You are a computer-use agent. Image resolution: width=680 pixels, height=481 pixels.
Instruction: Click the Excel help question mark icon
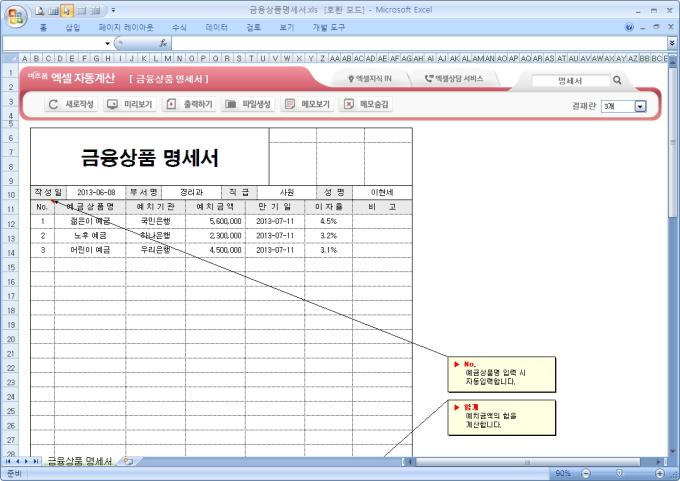pos(629,27)
